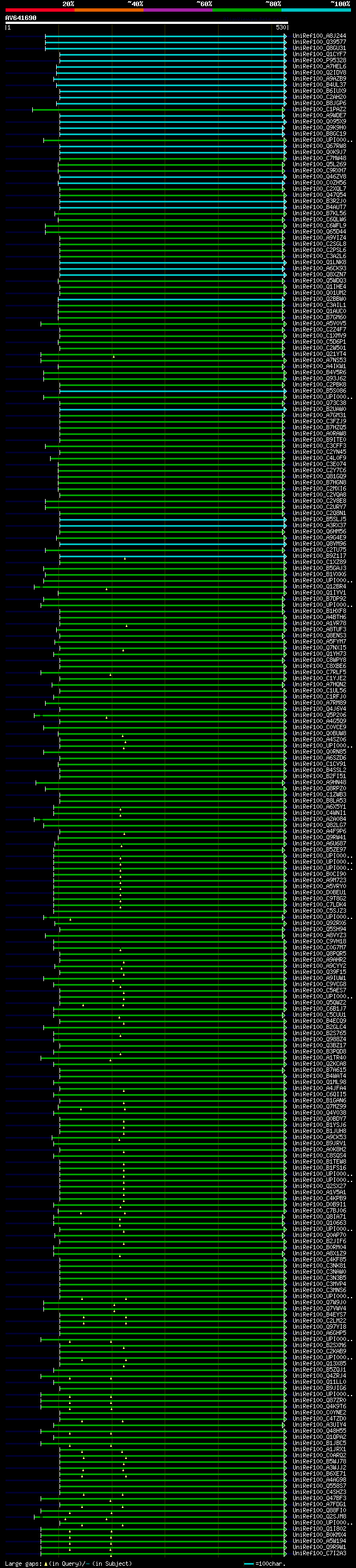Image resolution: width=356 pixels, height=1568 pixels.
Task: Open hit UniRef100_Q8ENS3
Action: point(319,635)
